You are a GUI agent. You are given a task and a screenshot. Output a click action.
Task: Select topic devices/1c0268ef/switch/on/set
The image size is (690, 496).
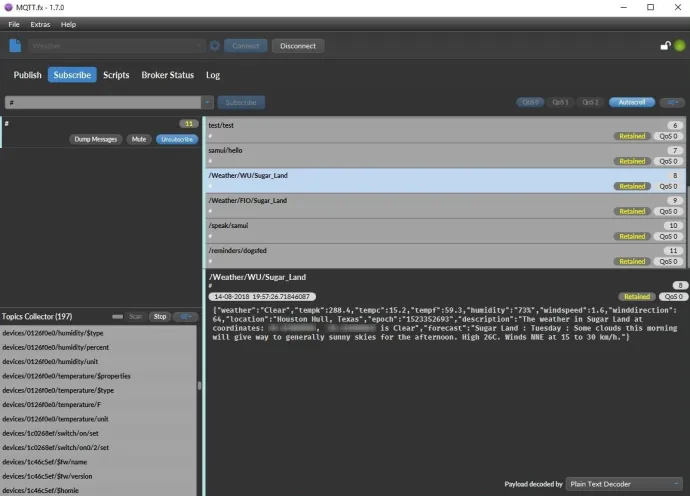(98, 433)
